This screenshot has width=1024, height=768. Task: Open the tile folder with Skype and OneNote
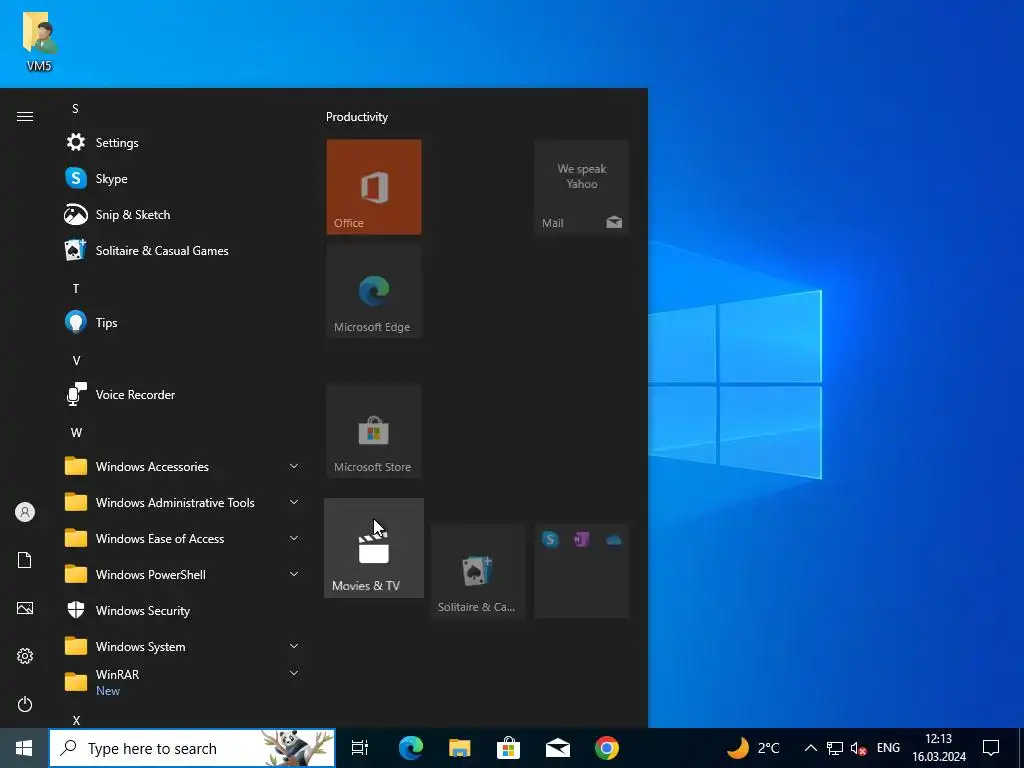click(581, 571)
